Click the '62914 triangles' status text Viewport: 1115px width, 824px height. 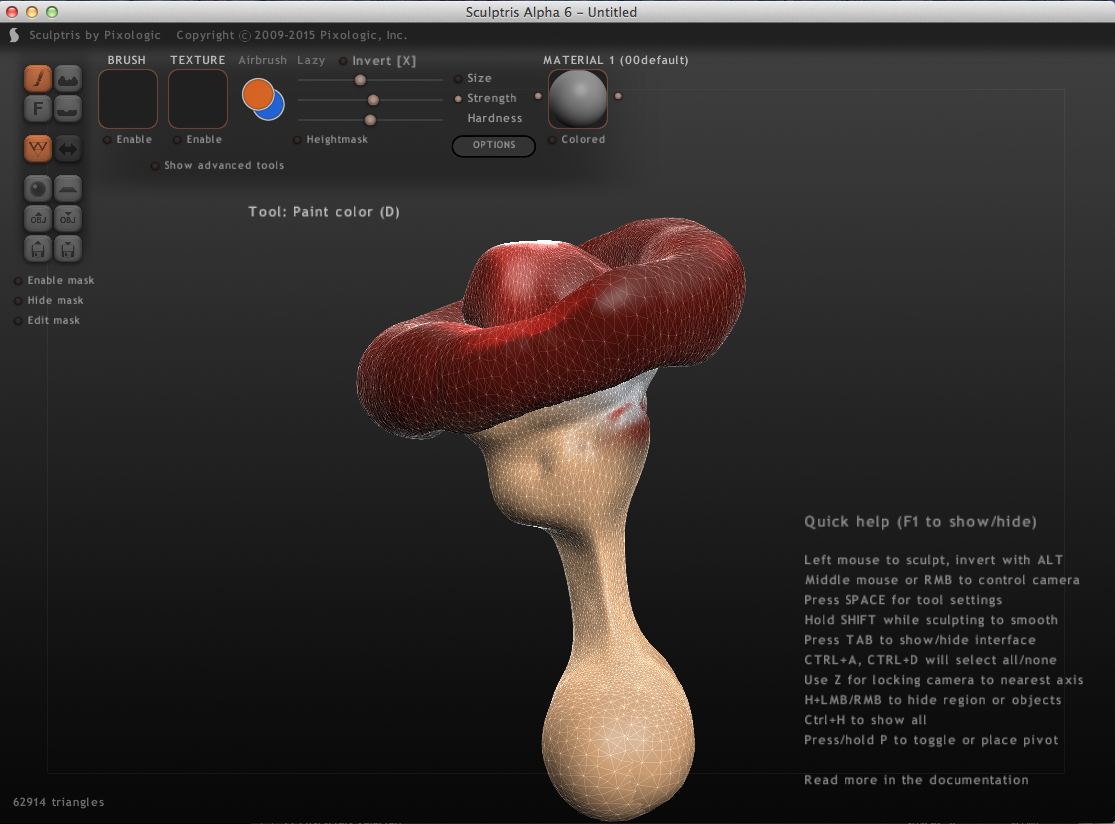[58, 802]
